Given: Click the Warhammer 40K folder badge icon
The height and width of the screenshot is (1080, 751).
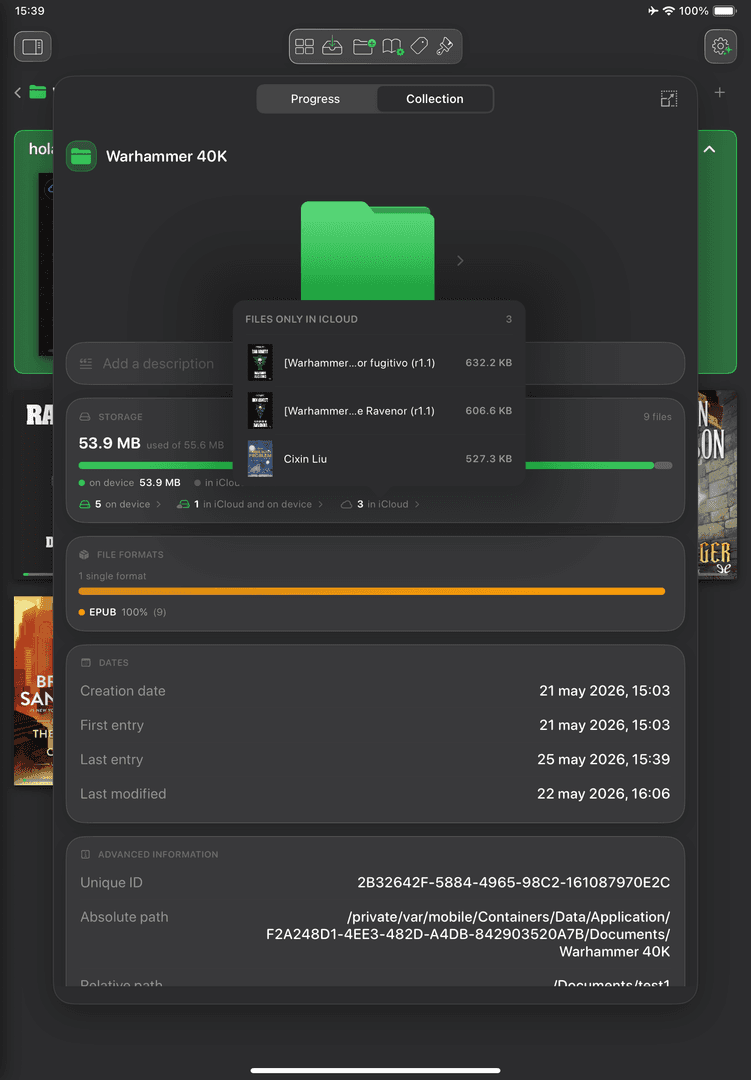Looking at the screenshot, I should 81,156.
